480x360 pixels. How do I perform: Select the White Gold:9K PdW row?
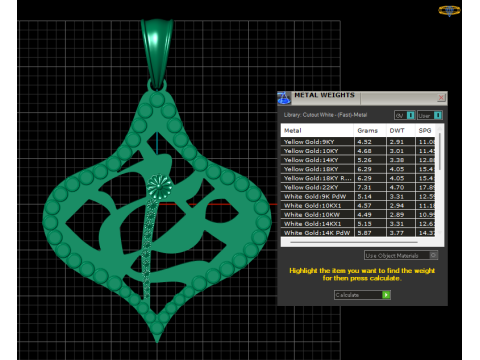(x=358, y=196)
